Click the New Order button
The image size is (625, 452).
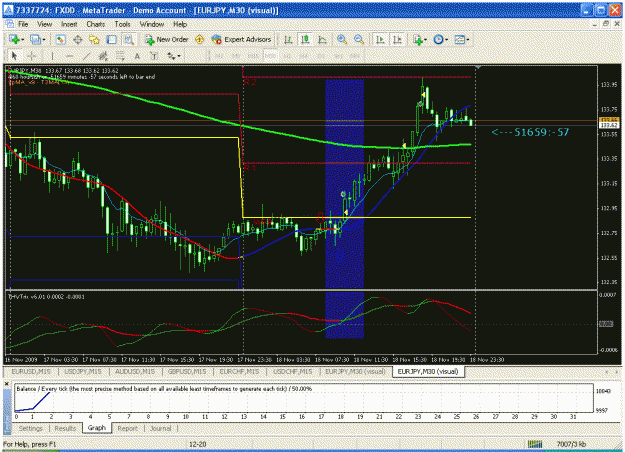coord(167,39)
